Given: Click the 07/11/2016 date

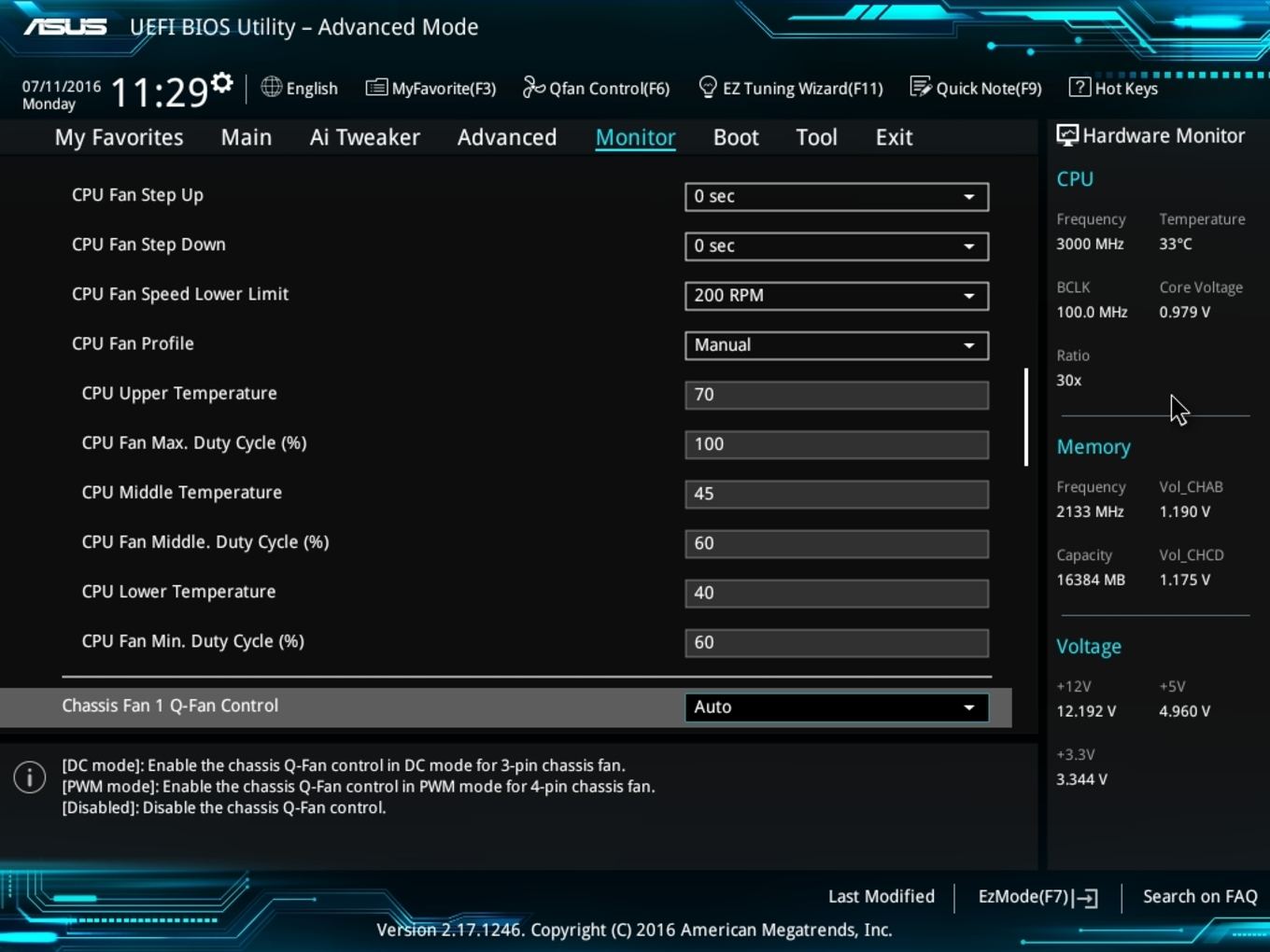Looking at the screenshot, I should tap(62, 86).
